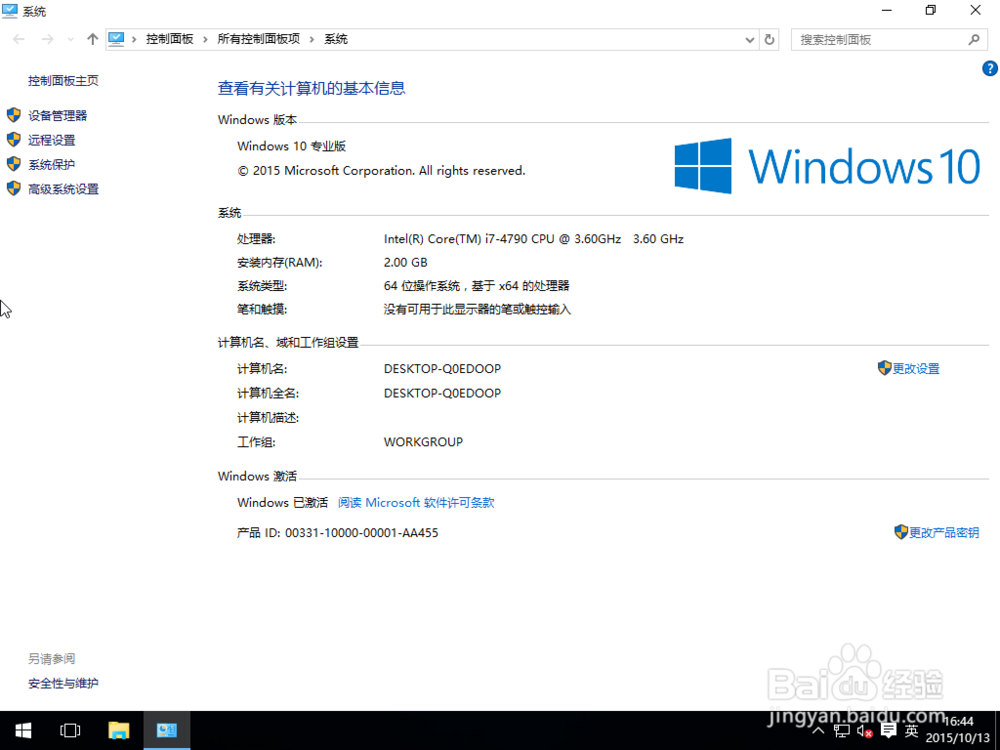Viewport: 1000px width, 750px height.
Task: Click the up-one-level arrow in address bar
Action: tap(91, 38)
